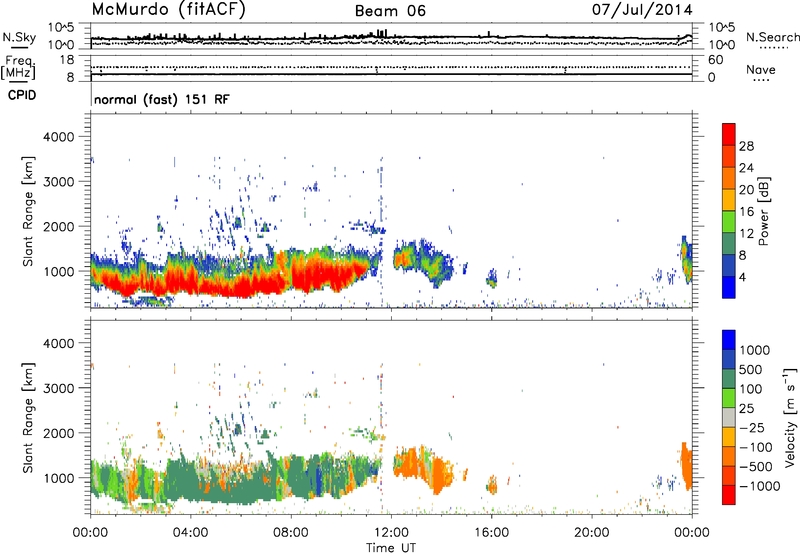This screenshot has width=800, height=554.
Task: Click the '4000' tick in power panel
Action: [58, 137]
